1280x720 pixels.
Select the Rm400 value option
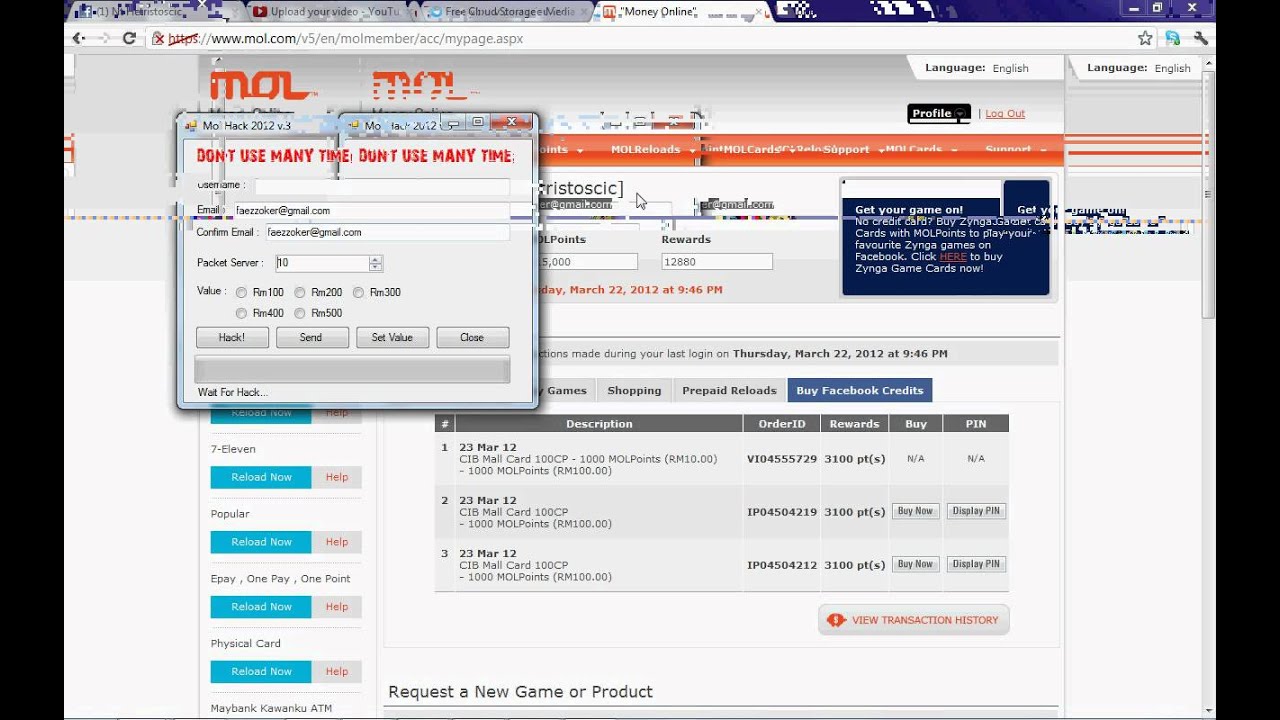[241, 313]
